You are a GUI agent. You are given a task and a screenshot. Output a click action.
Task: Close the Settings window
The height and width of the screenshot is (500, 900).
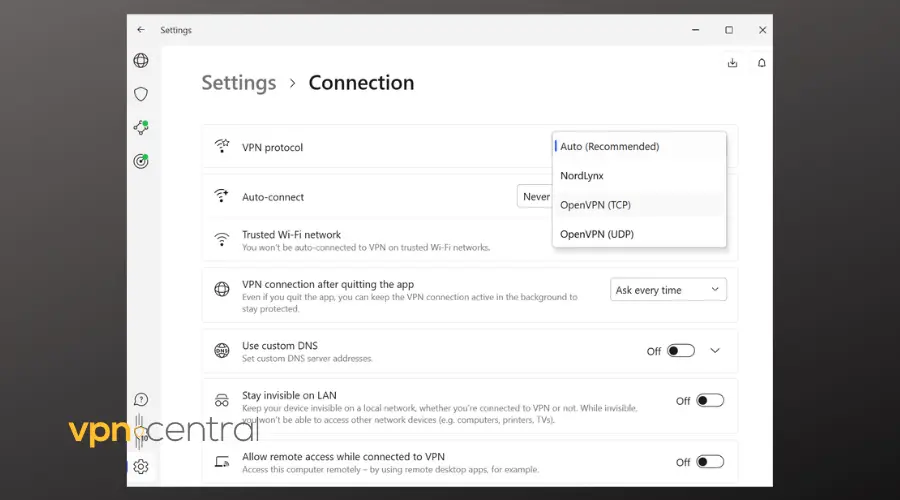click(762, 30)
